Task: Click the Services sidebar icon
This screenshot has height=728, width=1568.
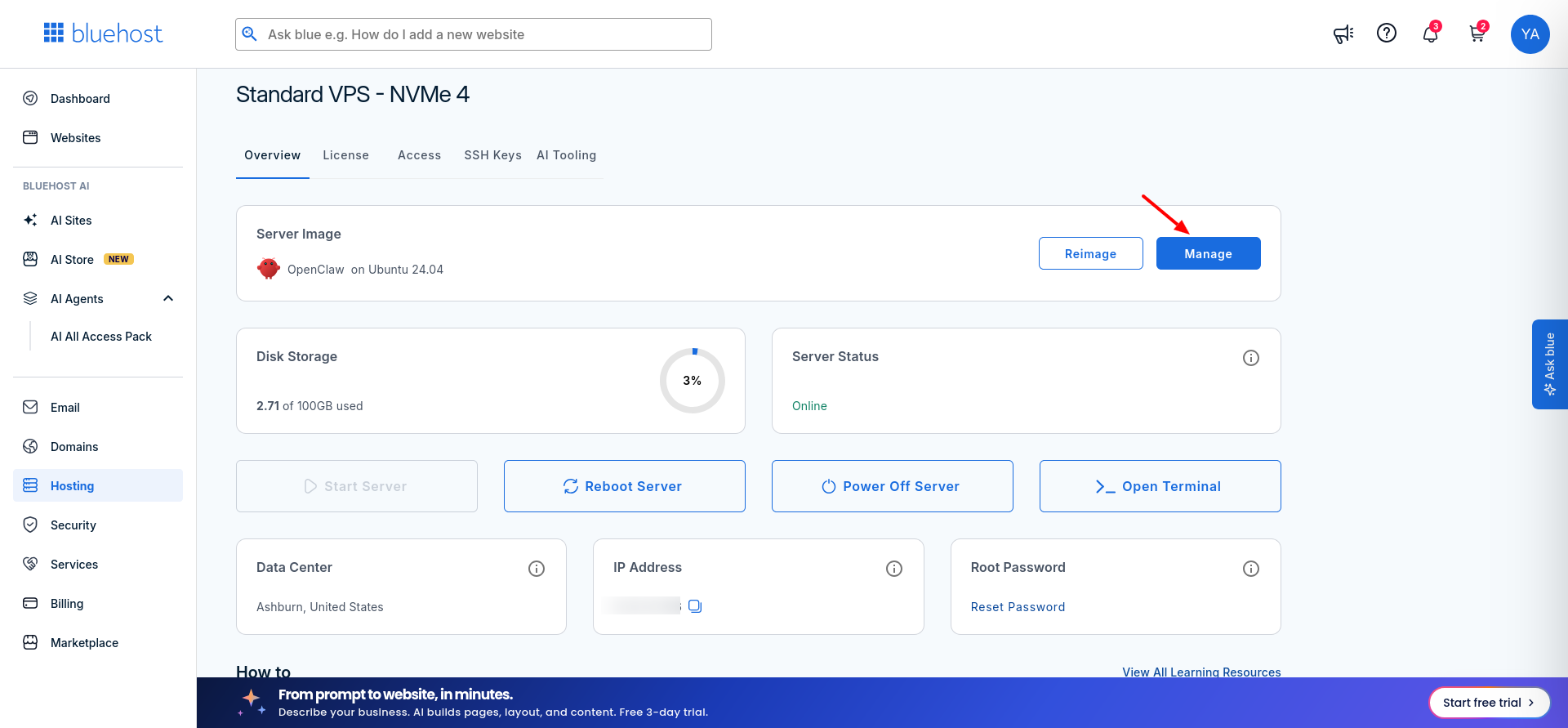Action: coord(30,564)
